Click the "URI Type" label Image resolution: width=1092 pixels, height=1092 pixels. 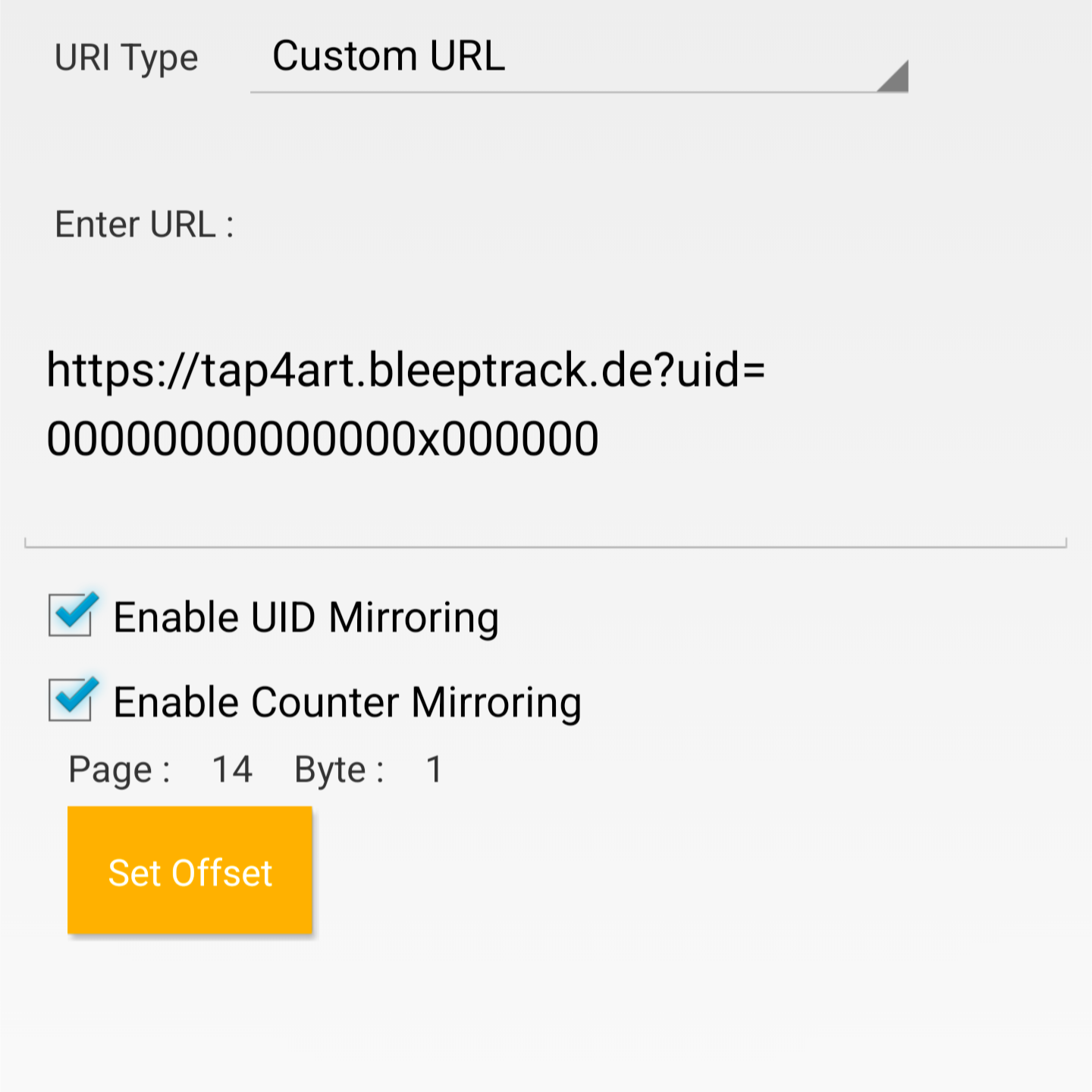tap(126, 58)
